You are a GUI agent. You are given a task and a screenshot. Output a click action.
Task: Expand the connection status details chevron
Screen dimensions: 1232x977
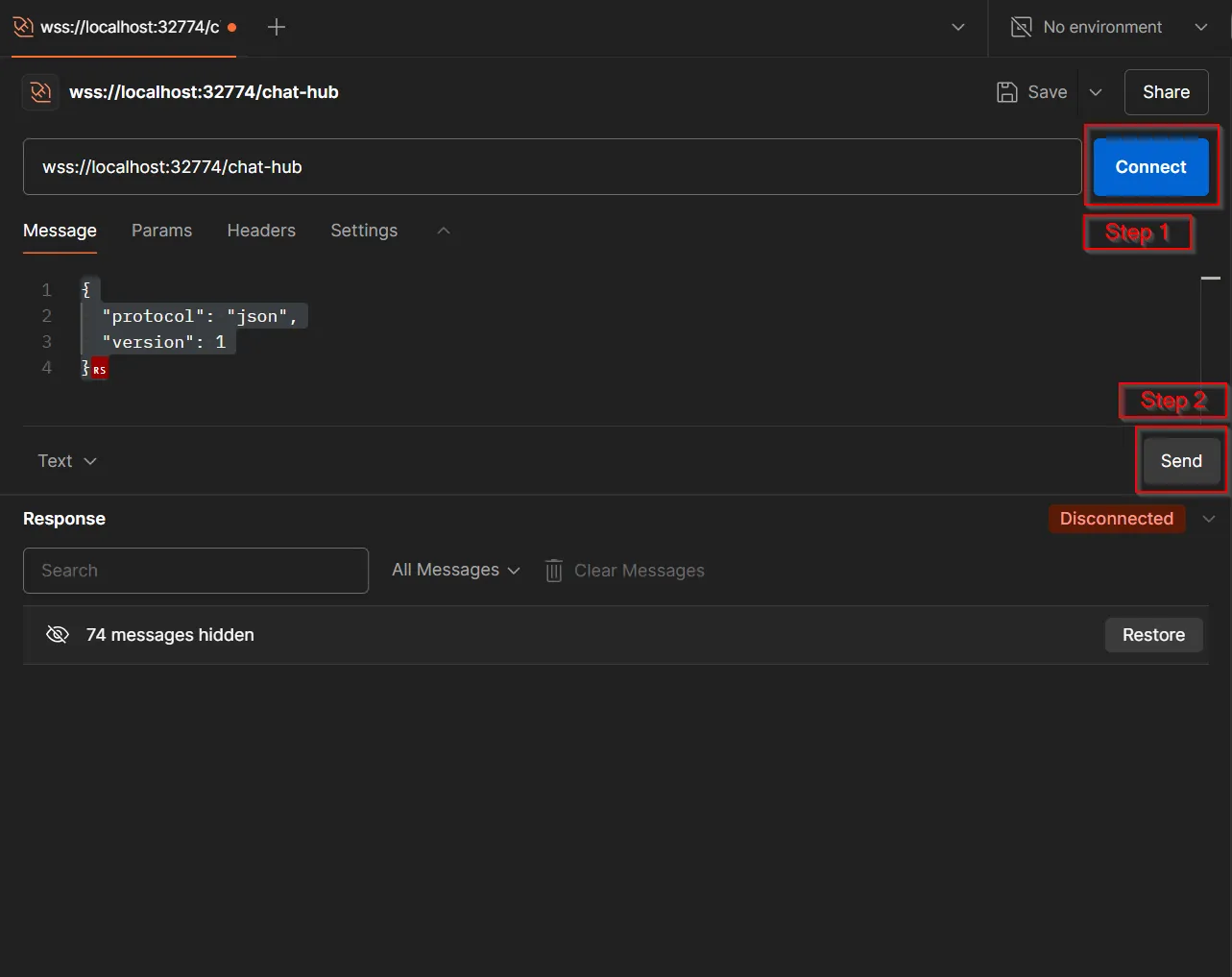tap(1209, 519)
